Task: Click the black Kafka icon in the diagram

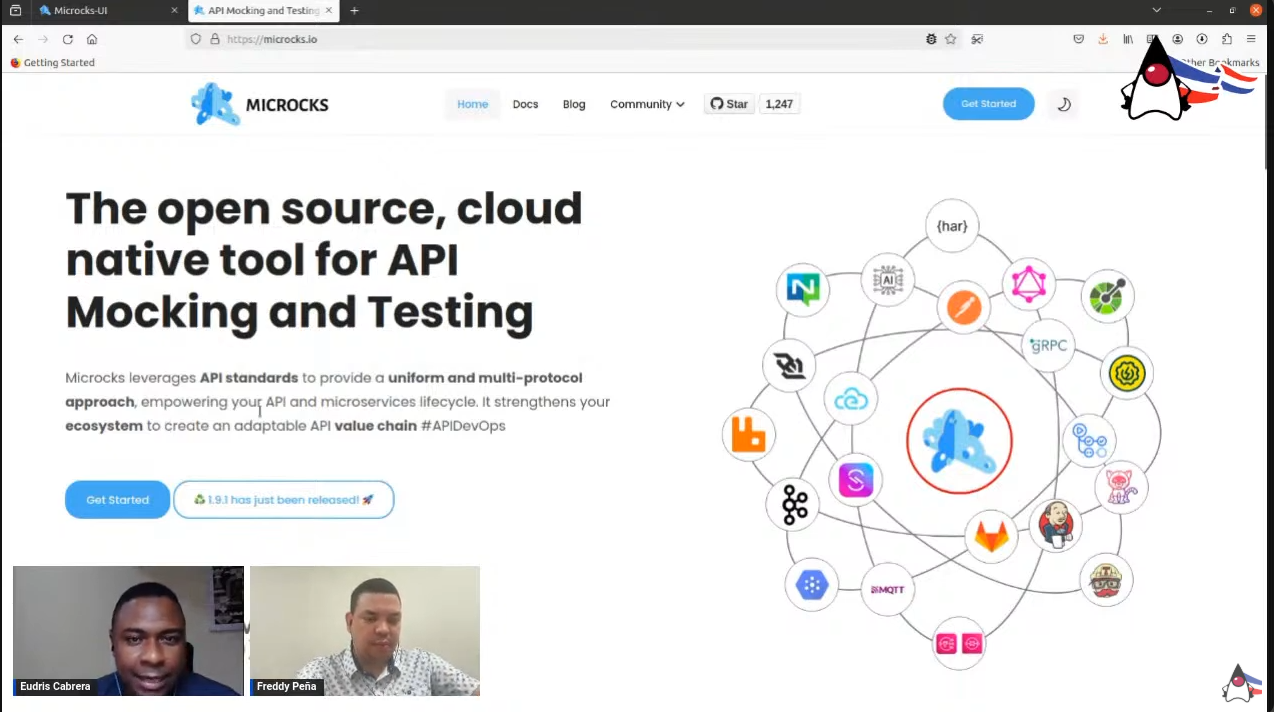Action: click(795, 504)
